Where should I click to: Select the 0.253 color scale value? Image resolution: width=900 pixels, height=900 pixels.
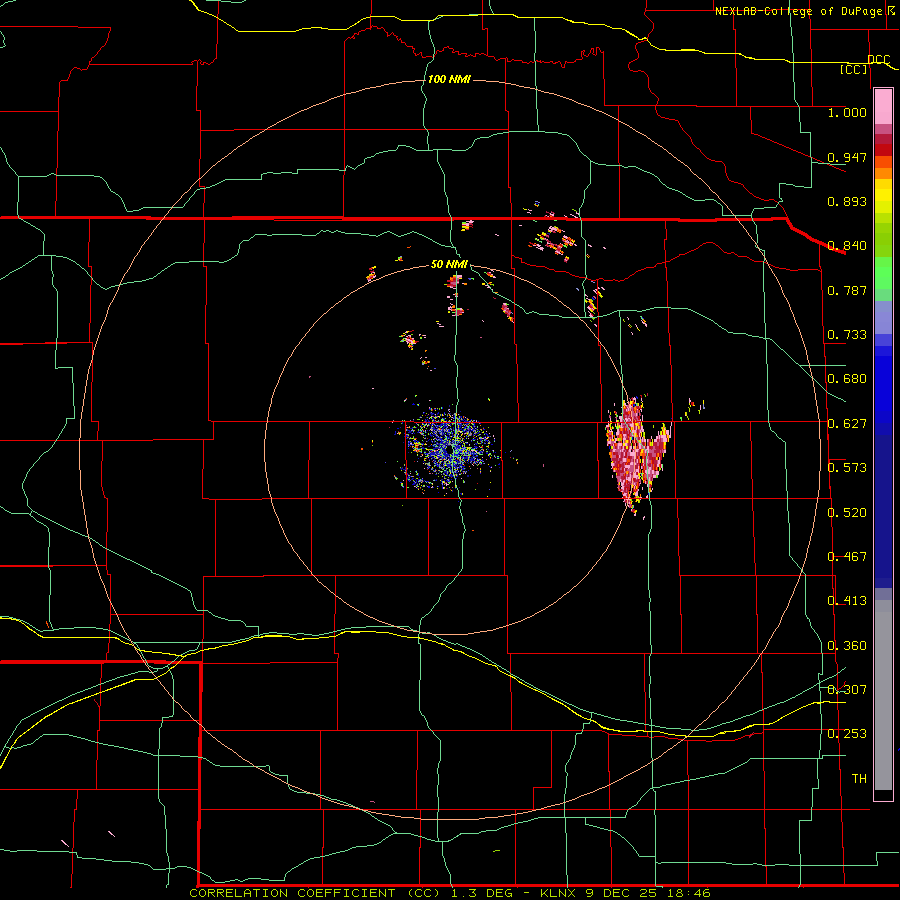click(847, 734)
